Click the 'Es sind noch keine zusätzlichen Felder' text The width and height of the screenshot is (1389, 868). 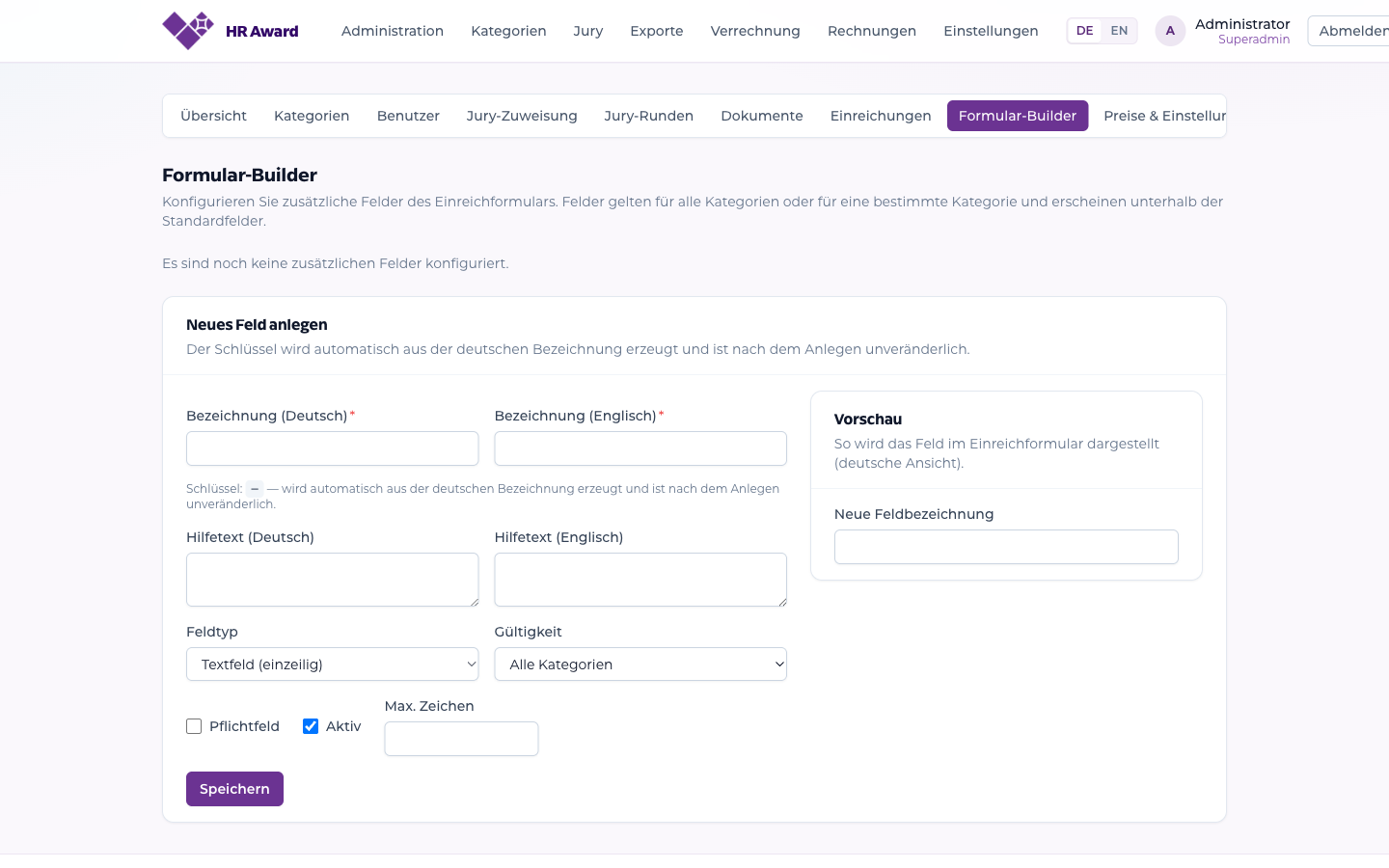335,263
